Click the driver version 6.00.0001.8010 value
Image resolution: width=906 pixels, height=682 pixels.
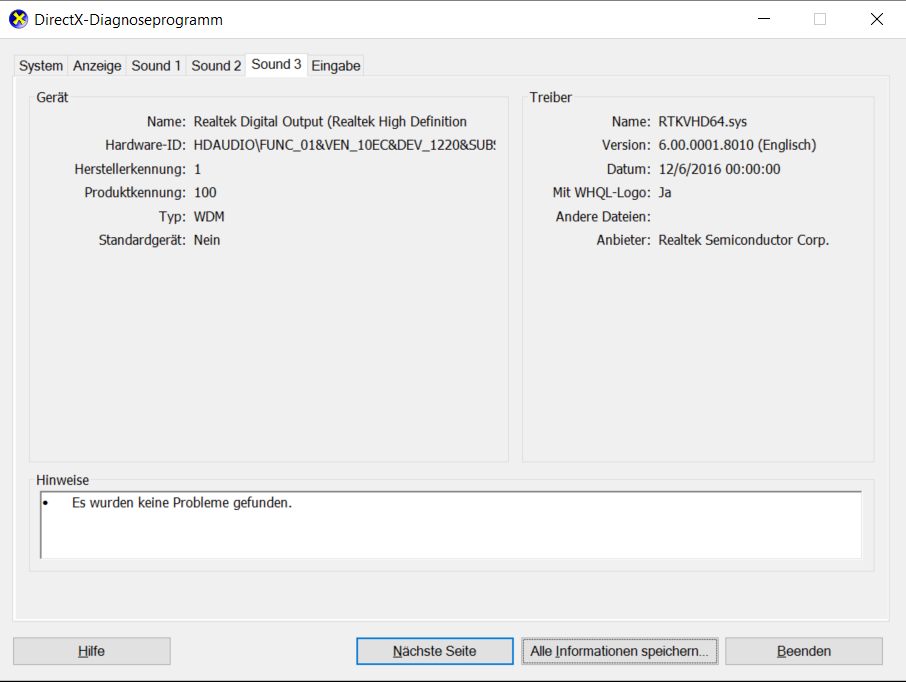click(737, 146)
